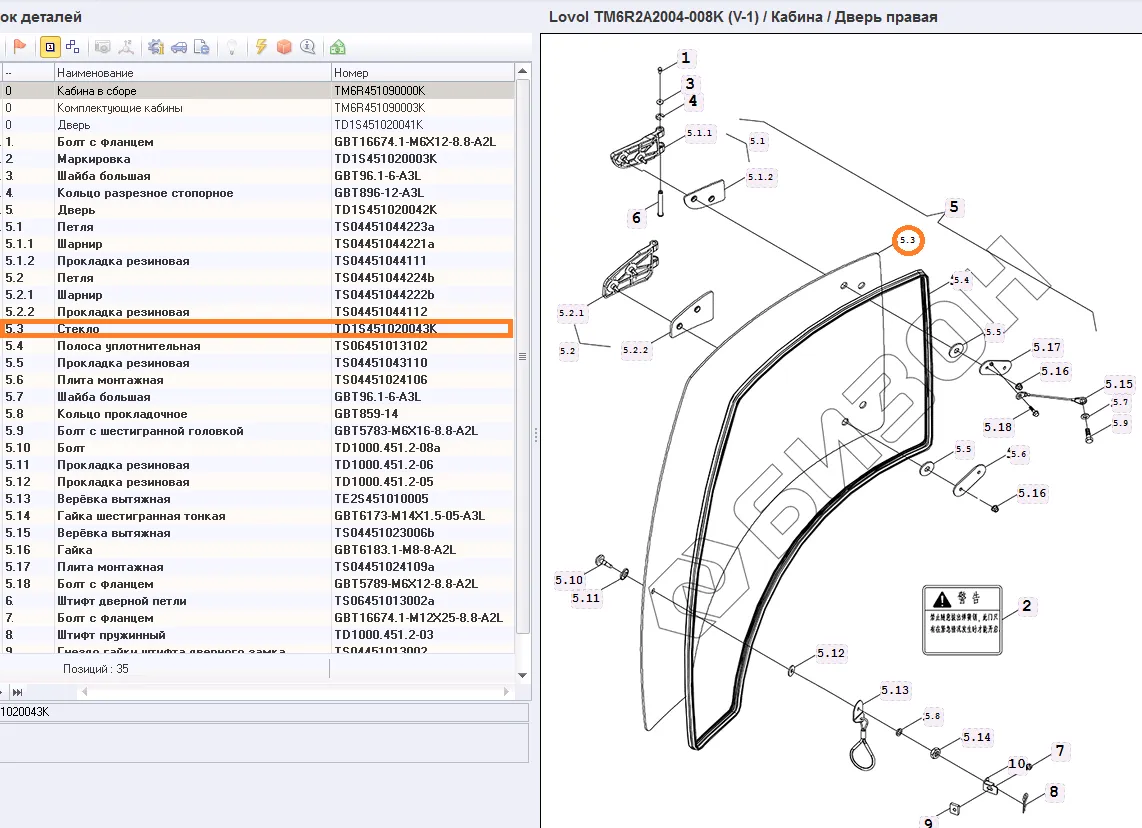Click the web document page icon

coord(201,47)
